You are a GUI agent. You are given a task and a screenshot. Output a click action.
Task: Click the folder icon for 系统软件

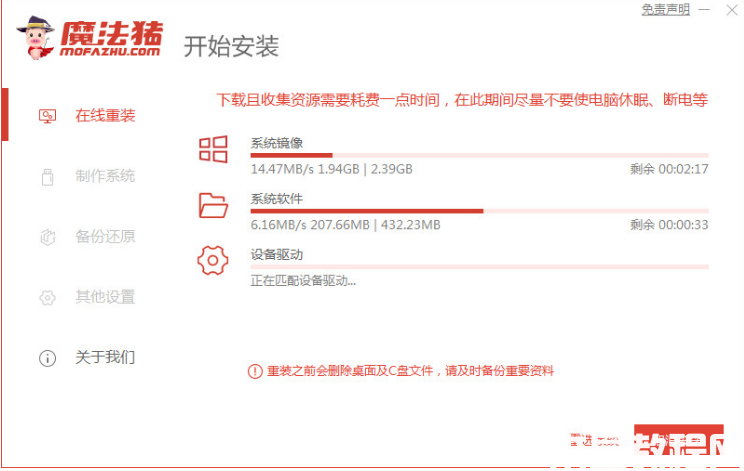coord(213,205)
